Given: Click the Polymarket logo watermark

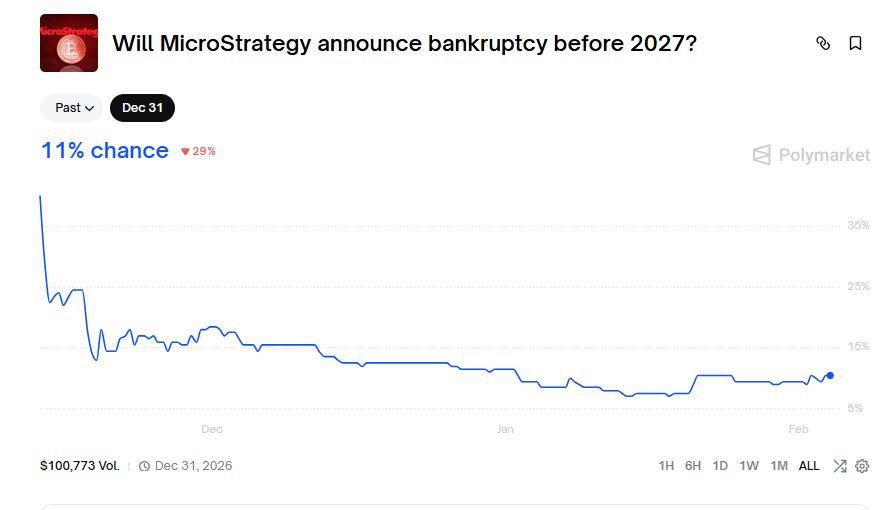Looking at the screenshot, I should click(x=811, y=155).
